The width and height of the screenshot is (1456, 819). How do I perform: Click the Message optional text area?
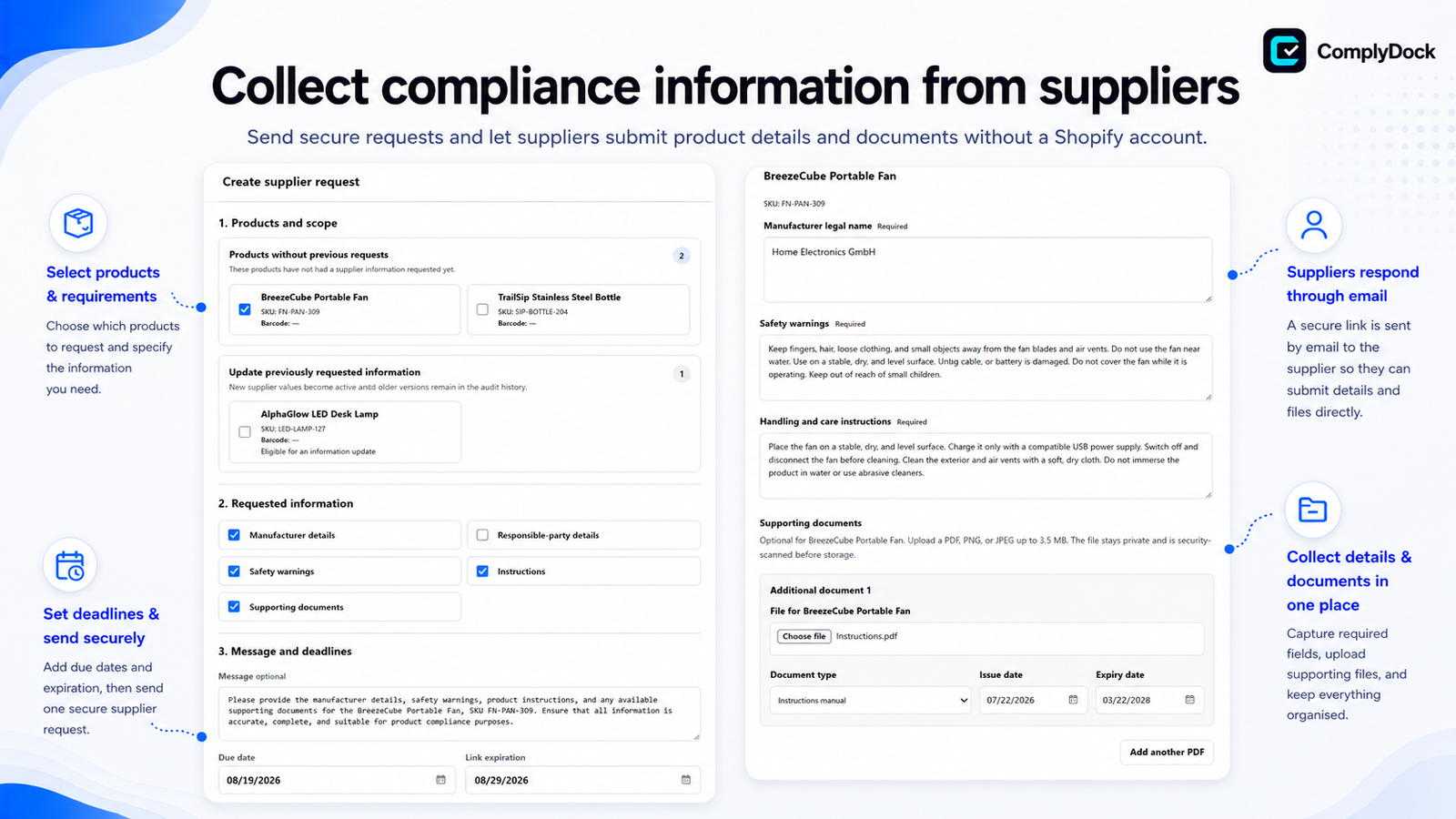[x=460, y=713]
